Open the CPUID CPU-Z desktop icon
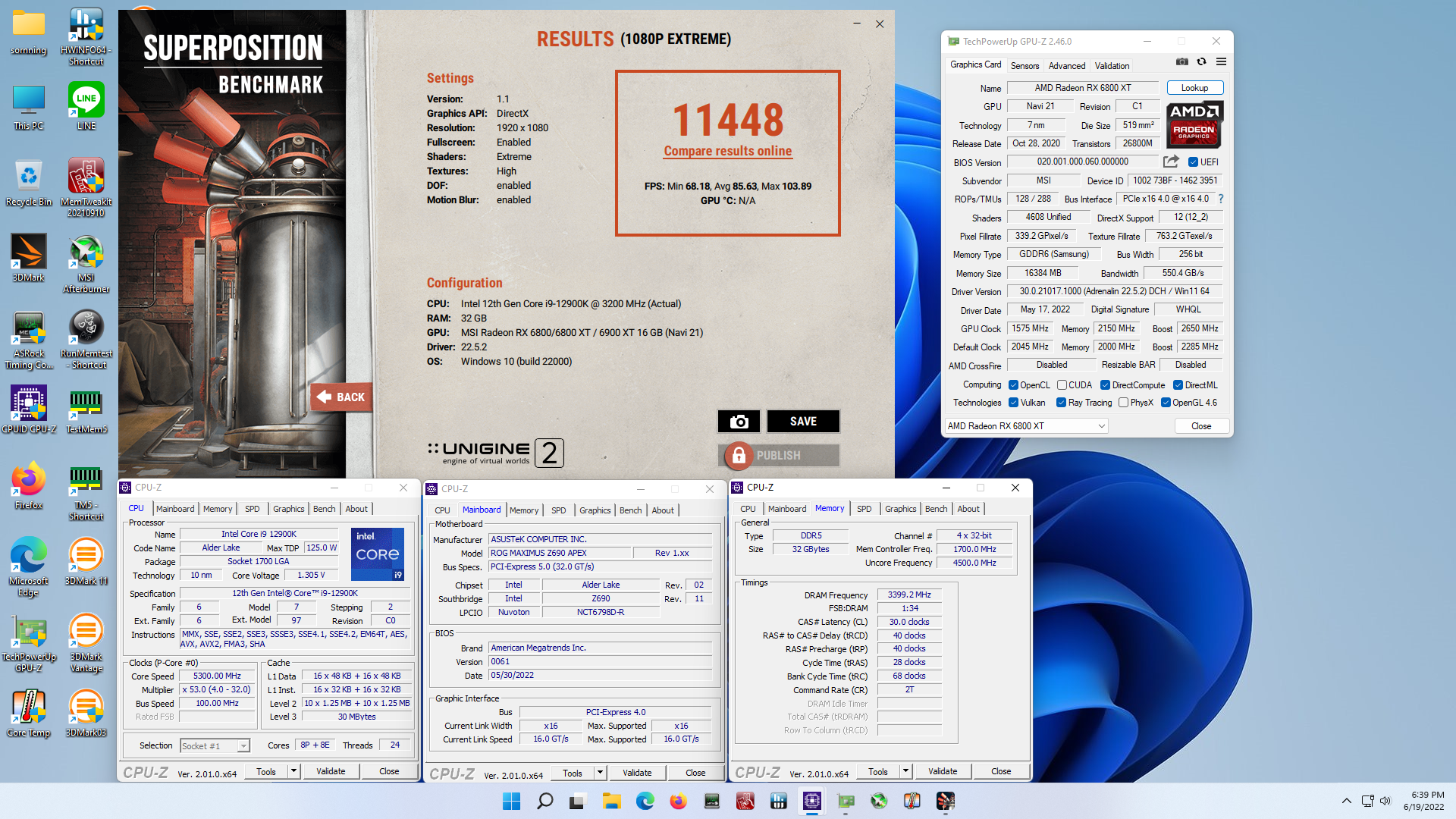The image size is (1456, 819). pyautogui.click(x=29, y=409)
